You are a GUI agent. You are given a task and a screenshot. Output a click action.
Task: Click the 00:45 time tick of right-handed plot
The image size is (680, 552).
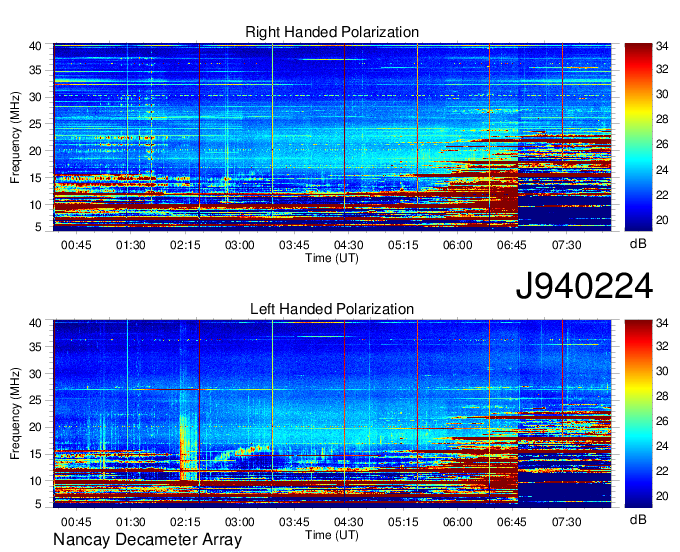[x=76, y=245]
